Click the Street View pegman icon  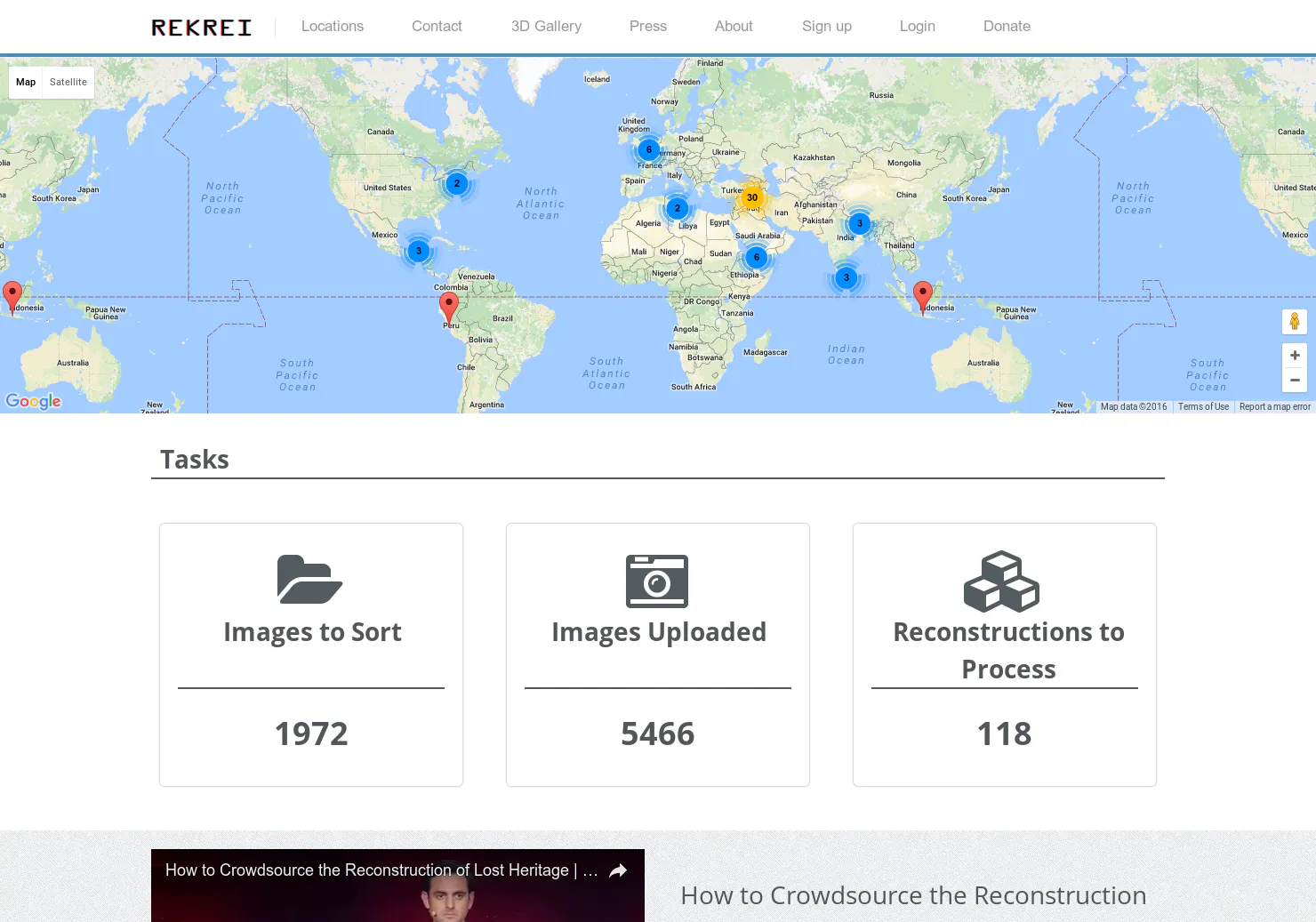tap(1295, 321)
